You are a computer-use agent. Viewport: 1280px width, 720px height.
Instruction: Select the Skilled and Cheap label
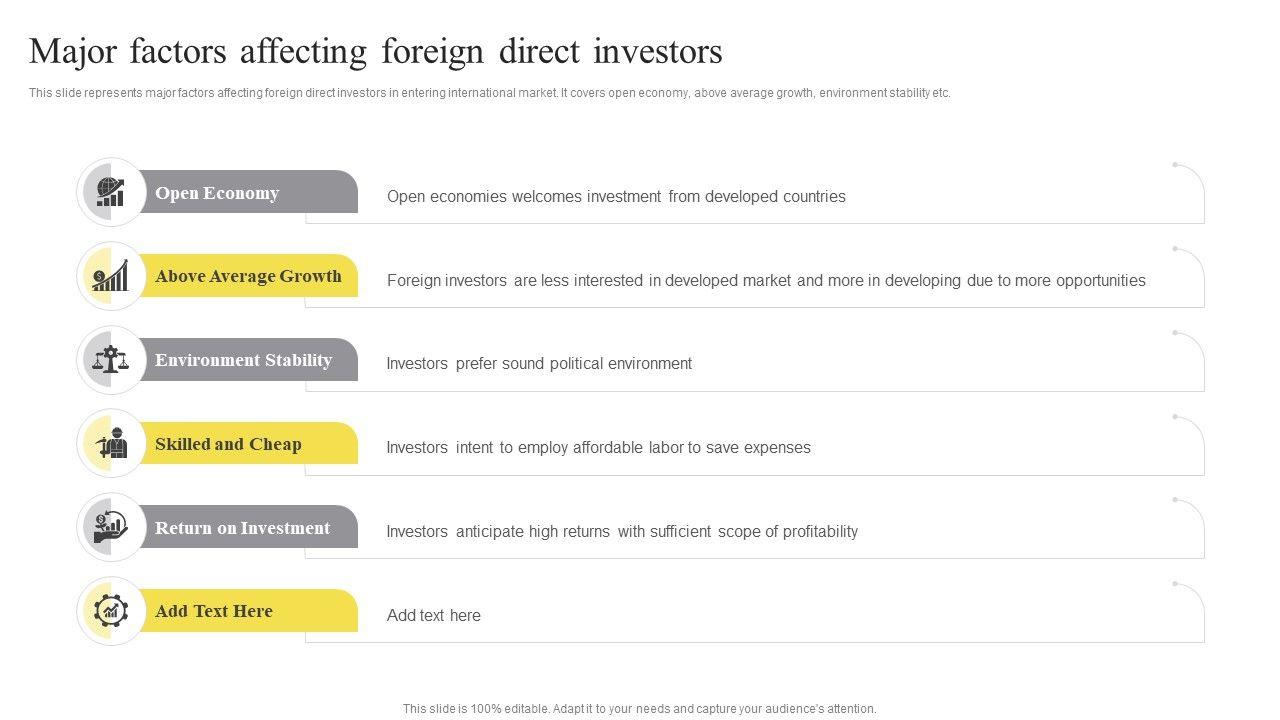228,444
